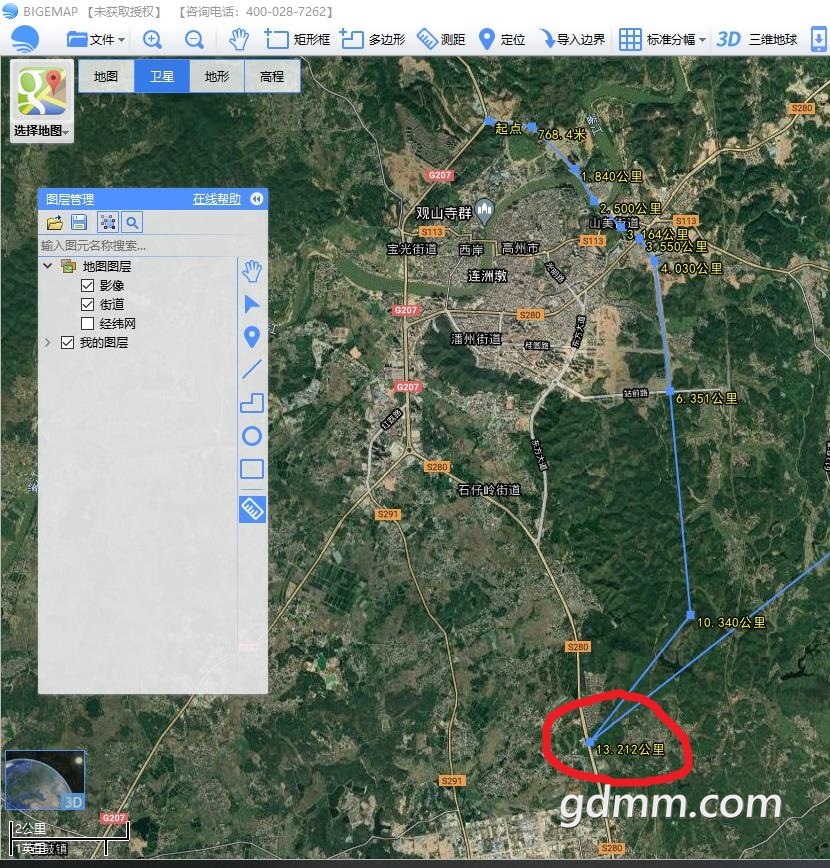Viewport: 830px width, 868px height.
Task: Click the 高州市 city label on map
Action: coord(520,248)
